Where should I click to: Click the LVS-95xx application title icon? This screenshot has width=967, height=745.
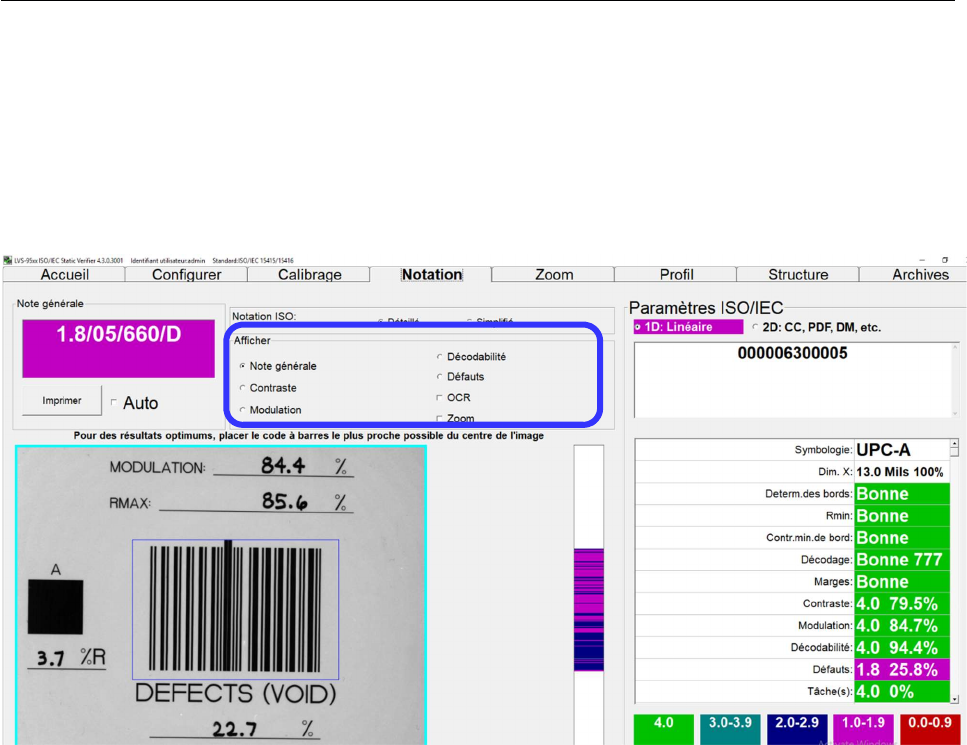7,260
